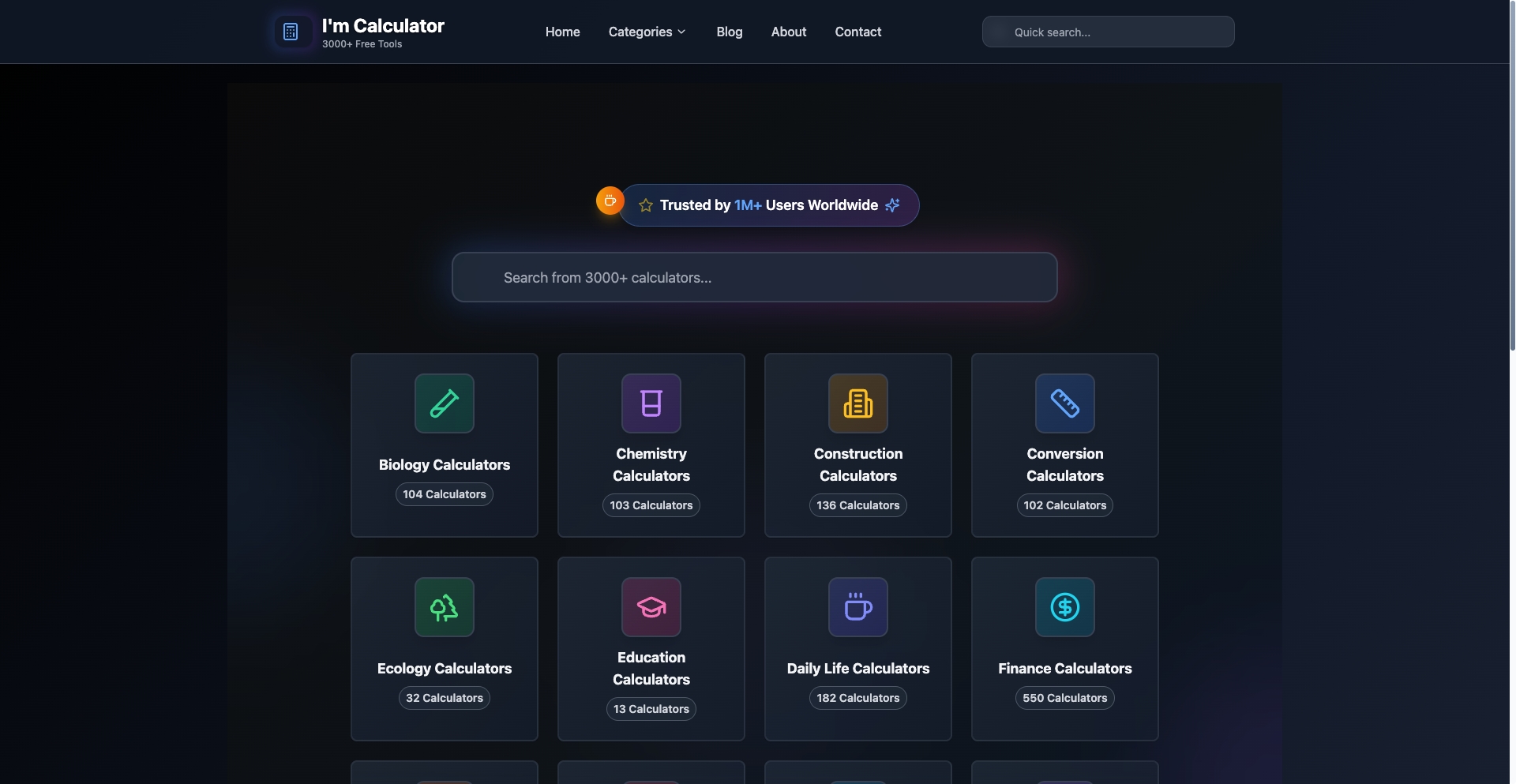This screenshot has width=1516, height=784.
Task: Open the Construction blueprint icon
Action: (x=857, y=403)
